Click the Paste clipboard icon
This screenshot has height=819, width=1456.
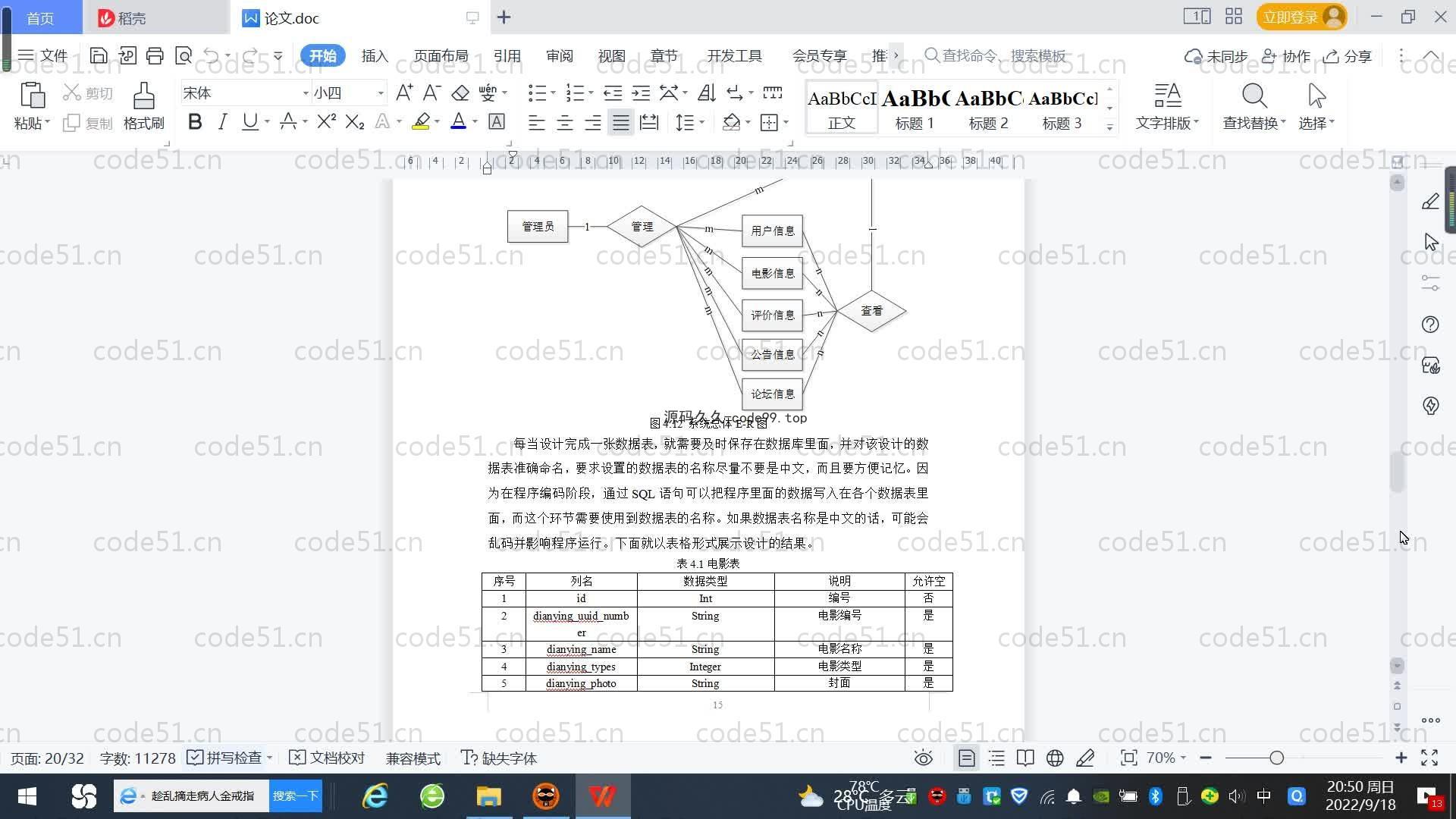point(32,96)
